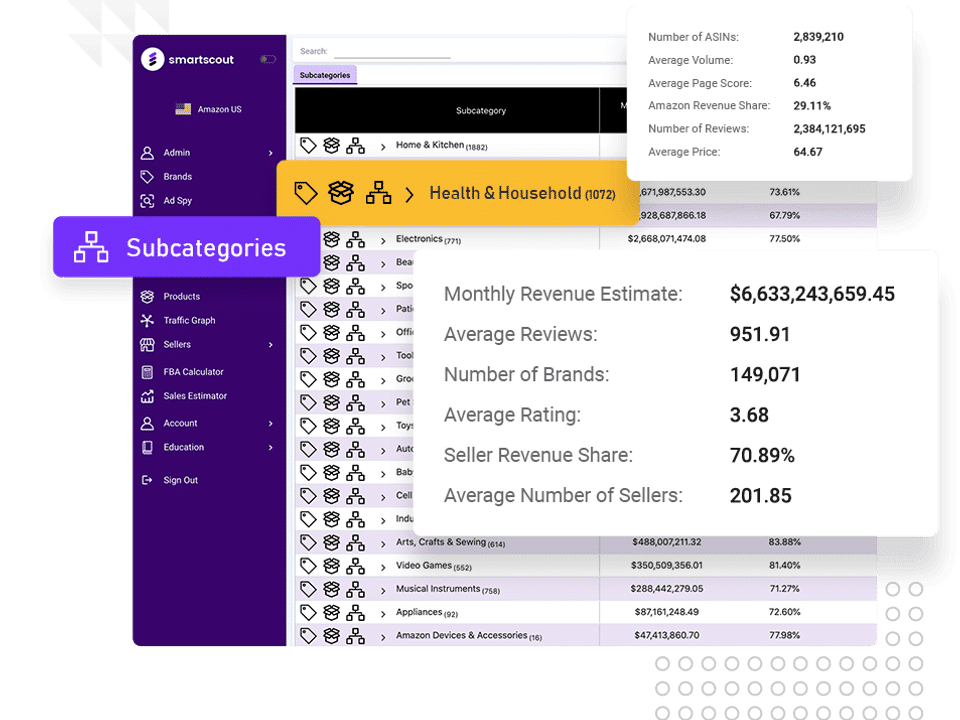Expand the Admin submenu chevron

point(271,153)
